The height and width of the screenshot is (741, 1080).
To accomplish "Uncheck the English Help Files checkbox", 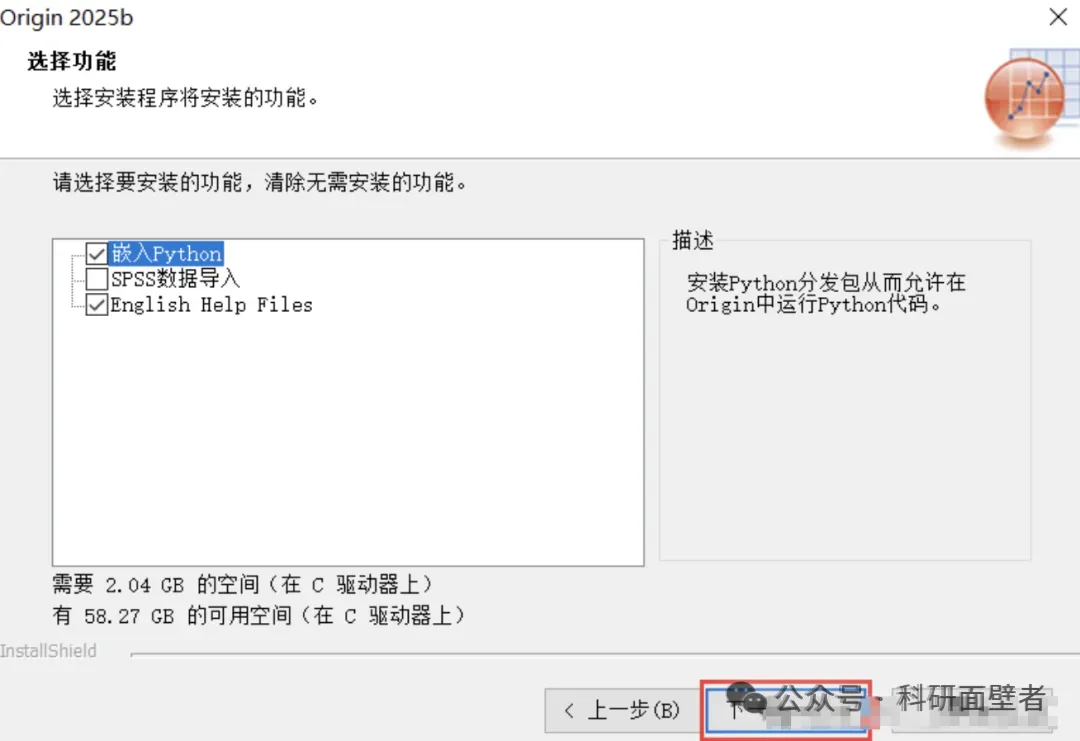I will click(x=96, y=304).
